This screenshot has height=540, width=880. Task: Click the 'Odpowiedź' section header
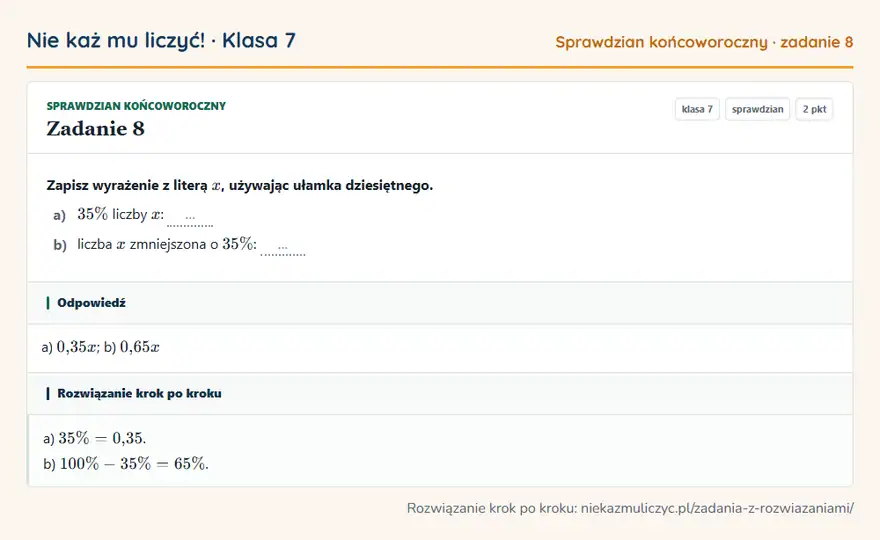click(x=440, y=303)
